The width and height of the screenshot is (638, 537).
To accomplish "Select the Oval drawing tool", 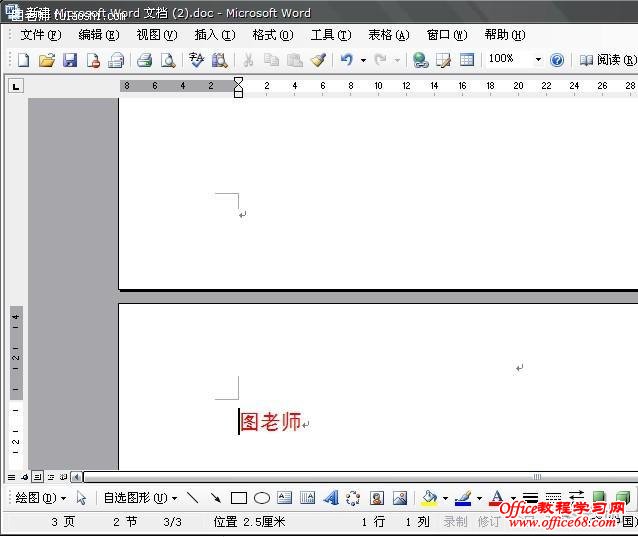I will (x=262, y=498).
